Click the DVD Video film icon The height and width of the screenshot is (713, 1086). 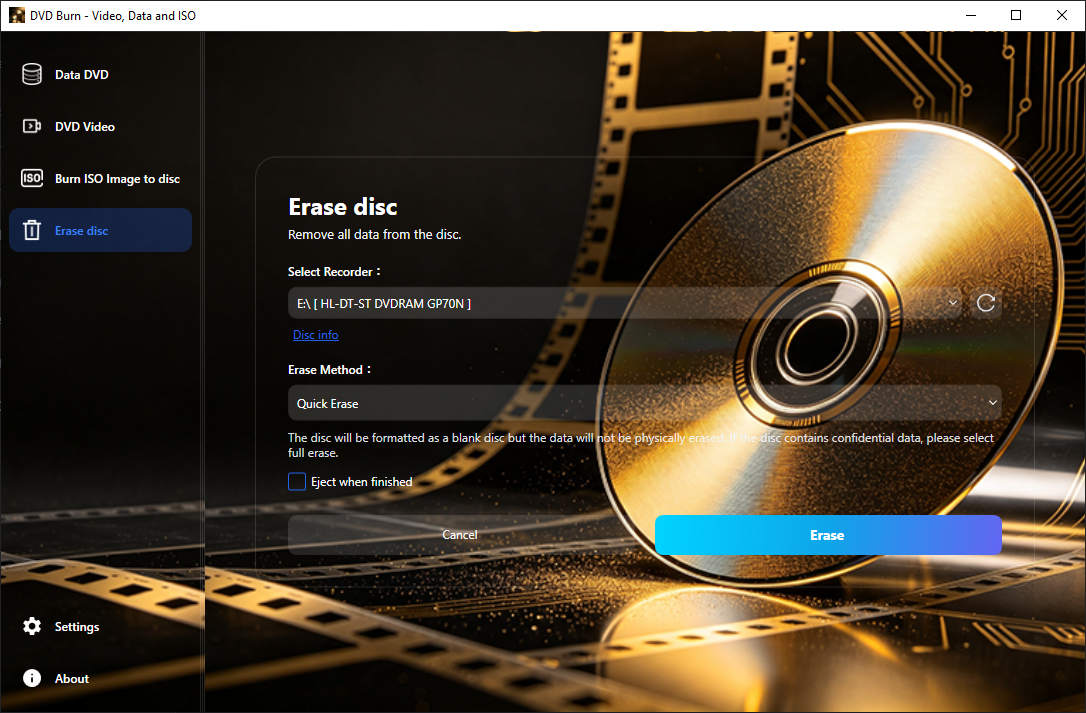click(x=32, y=126)
